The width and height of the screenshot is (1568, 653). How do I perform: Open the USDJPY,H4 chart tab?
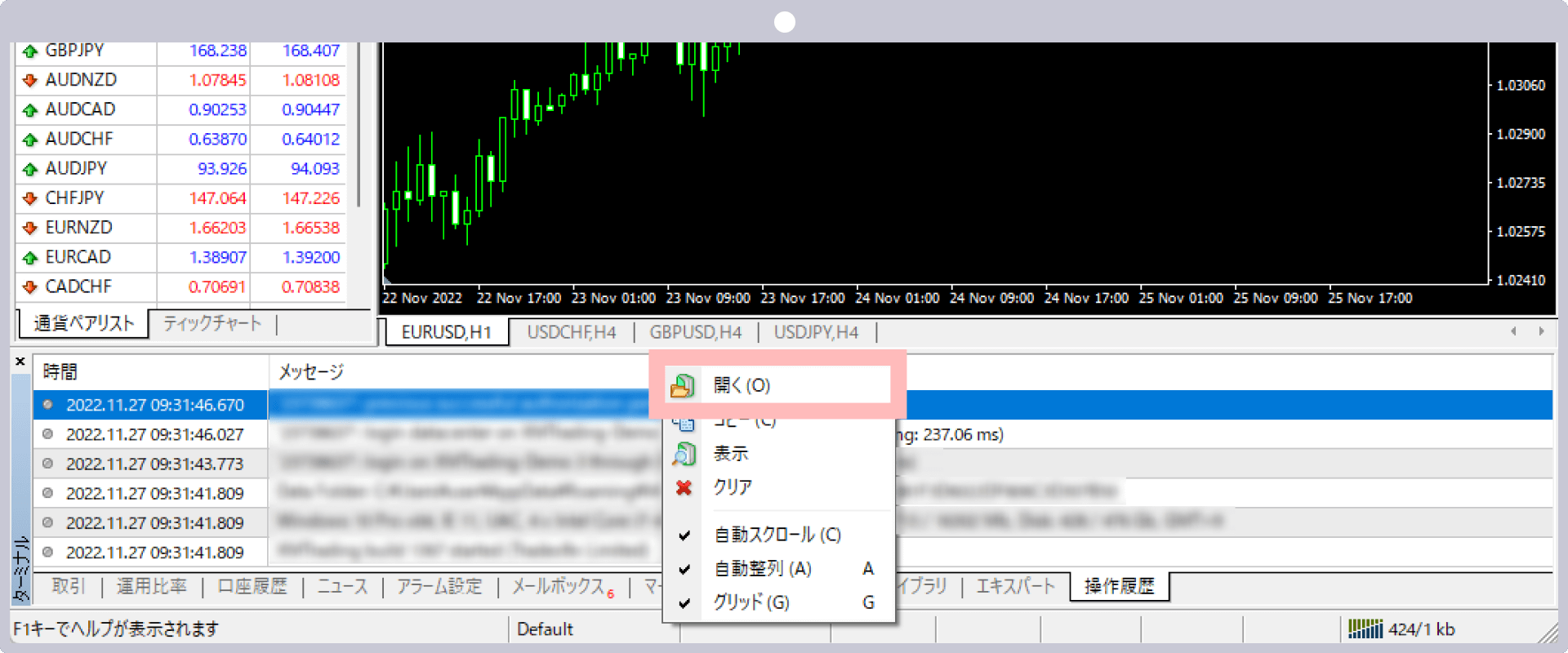coord(816,332)
